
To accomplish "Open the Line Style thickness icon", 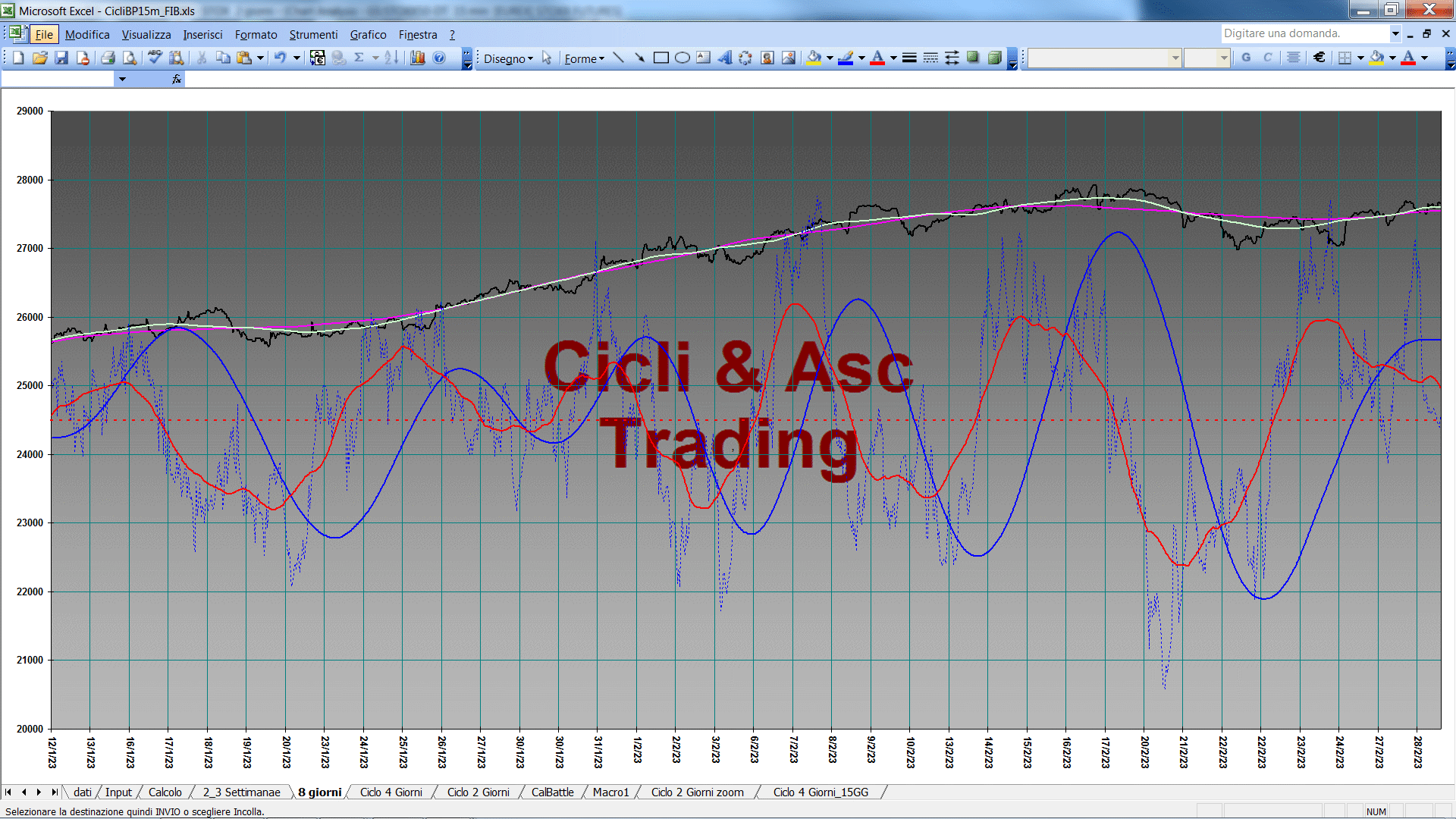I will coord(909,58).
